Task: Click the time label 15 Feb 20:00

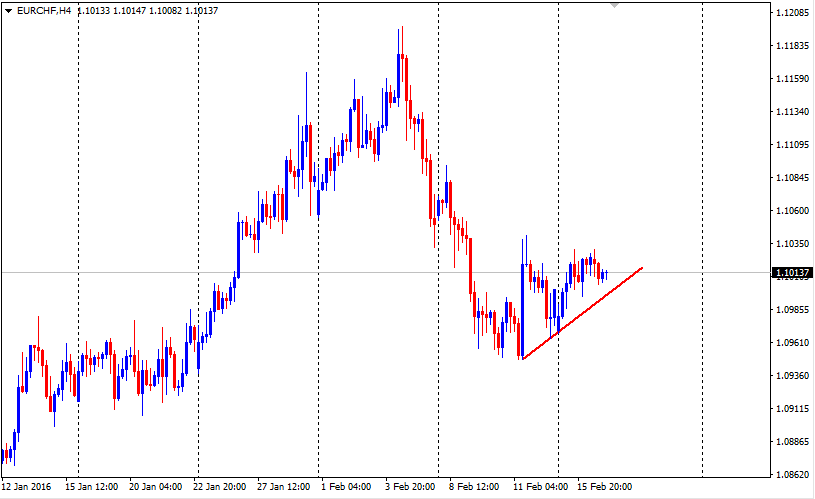Action: click(x=604, y=487)
